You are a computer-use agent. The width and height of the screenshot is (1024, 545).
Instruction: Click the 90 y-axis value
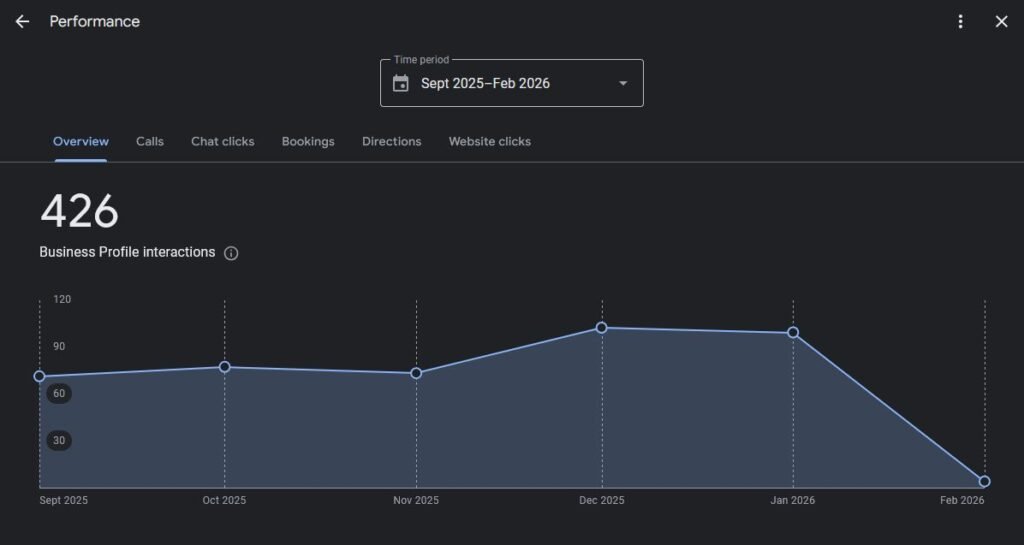click(59, 346)
